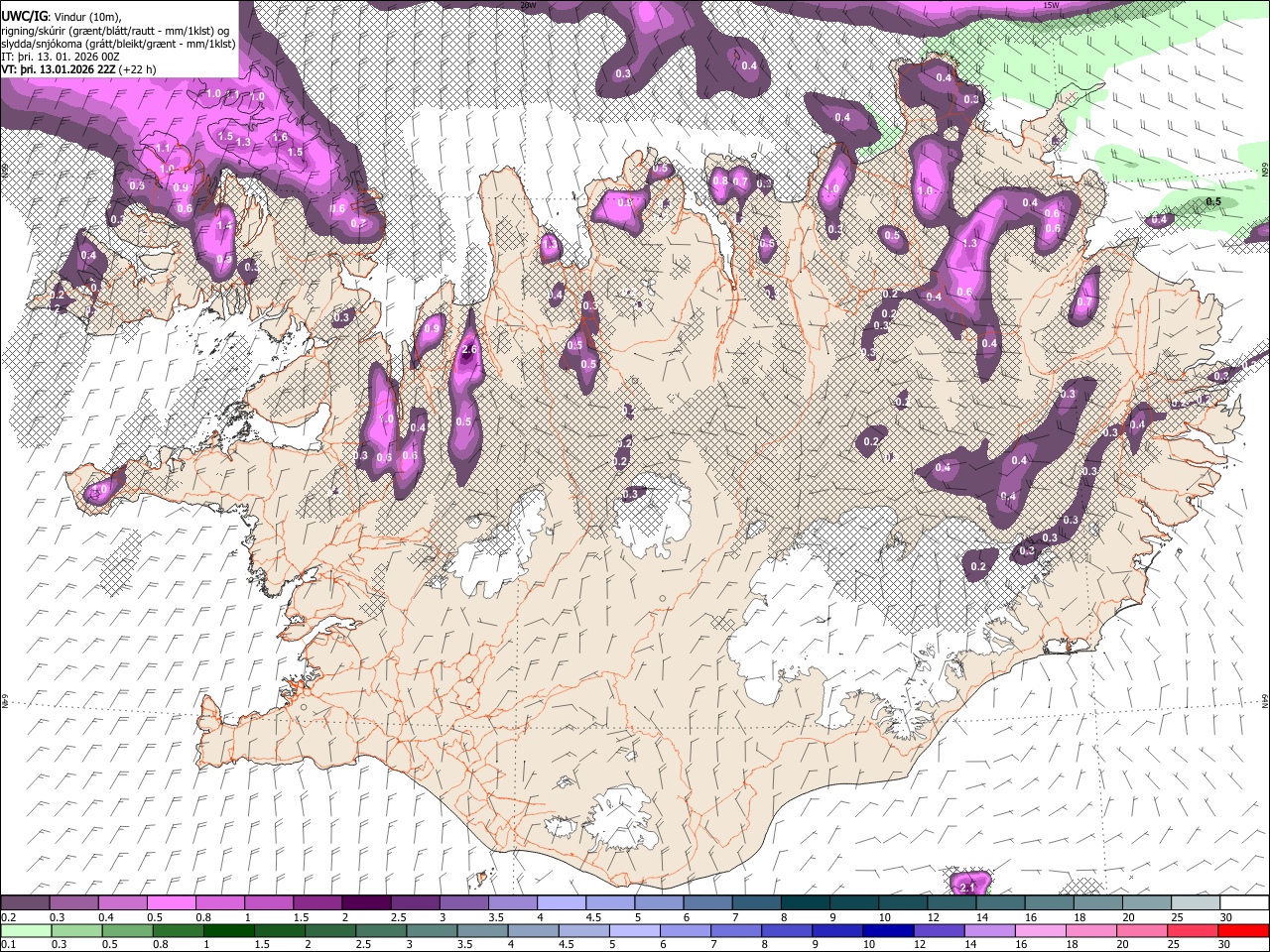Select the '1.5' number label under bottom legend row

(262, 944)
